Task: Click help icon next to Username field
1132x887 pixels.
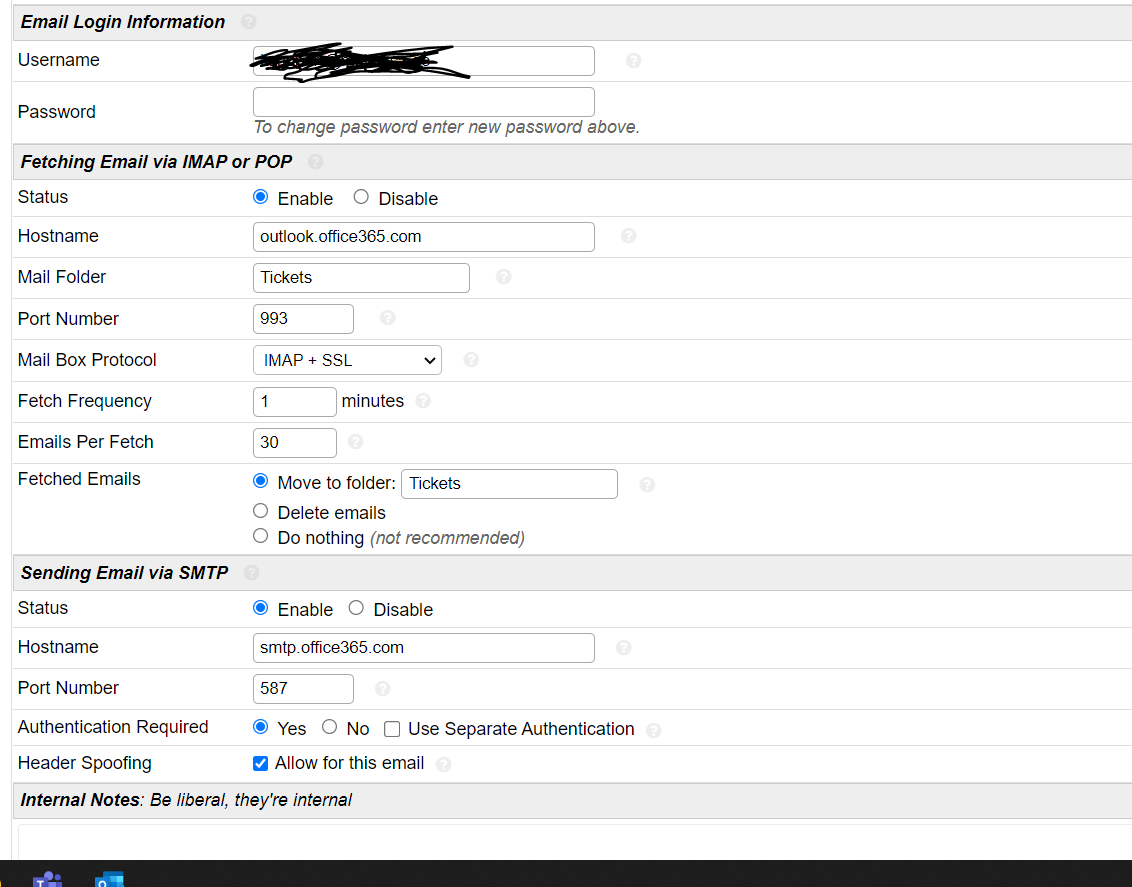Action: [x=633, y=61]
